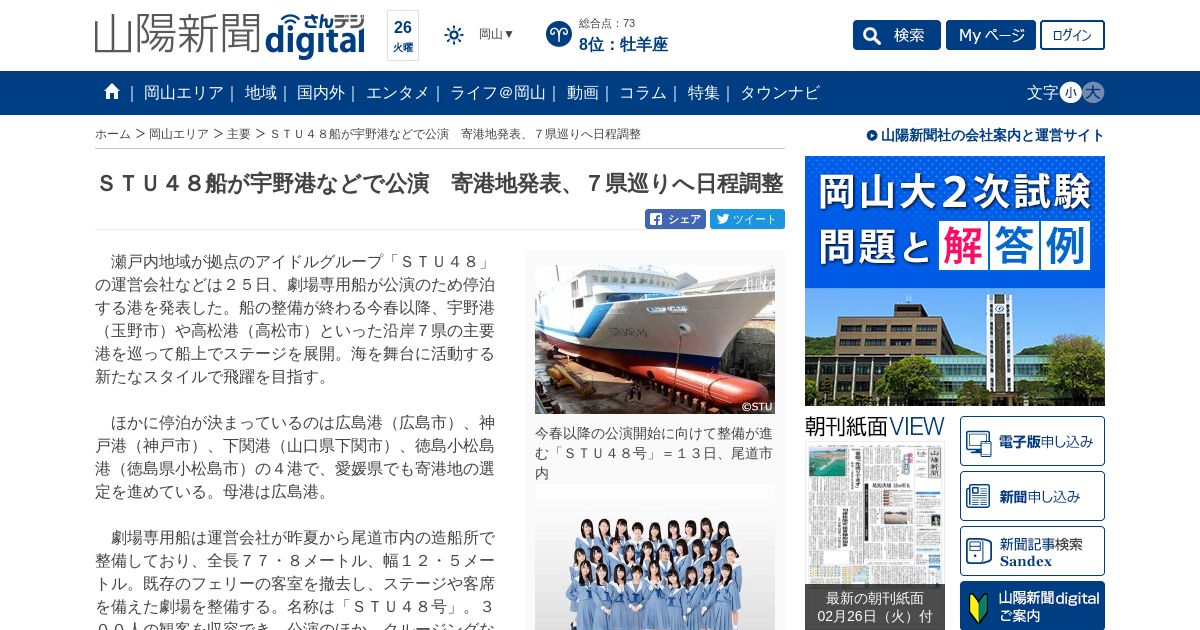Follow the 岡山エリア breadcrumb link
Screen dimensions: 1200x630
point(179,134)
